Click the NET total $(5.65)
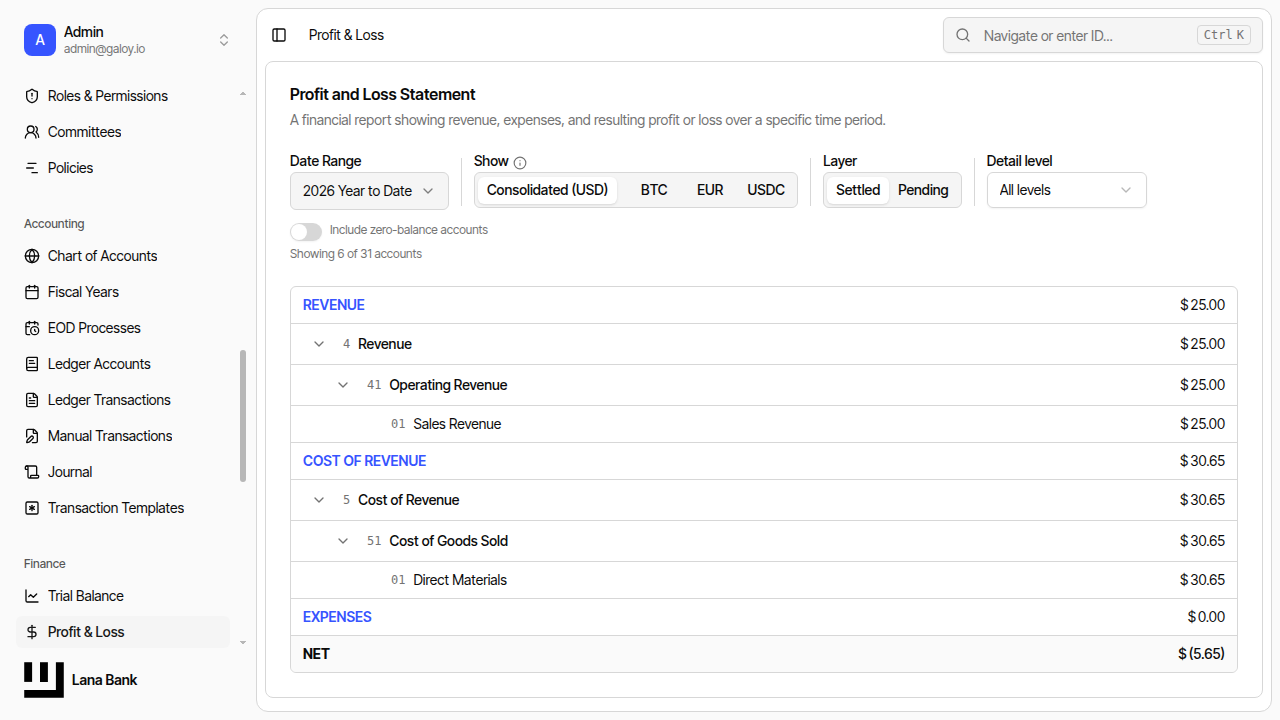1280x720 pixels. 1201,654
